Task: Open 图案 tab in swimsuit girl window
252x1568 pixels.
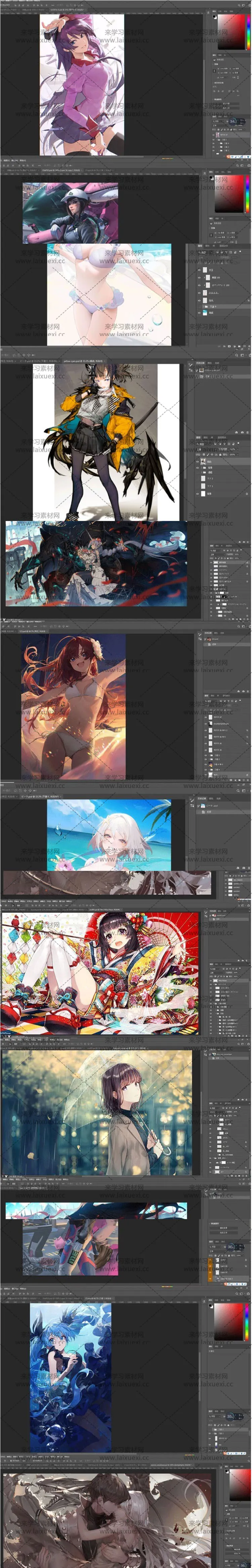Action: click(229, 172)
